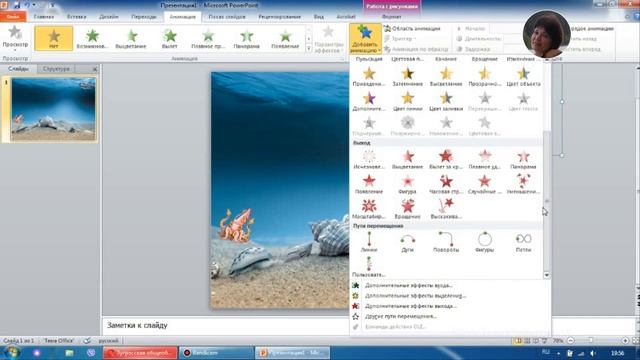Open the Windows Start menu

point(11,353)
